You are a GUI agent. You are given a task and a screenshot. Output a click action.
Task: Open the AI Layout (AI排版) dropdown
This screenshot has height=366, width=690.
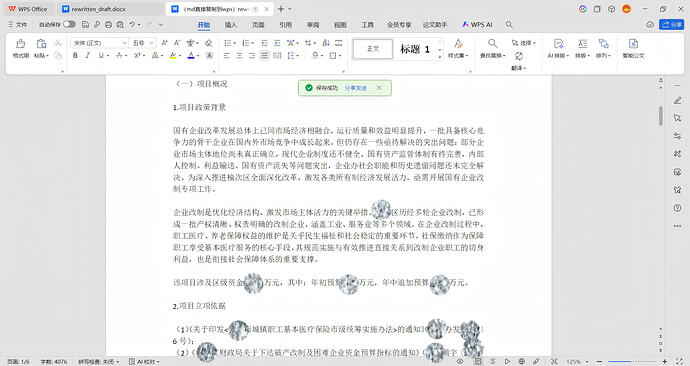558,56
